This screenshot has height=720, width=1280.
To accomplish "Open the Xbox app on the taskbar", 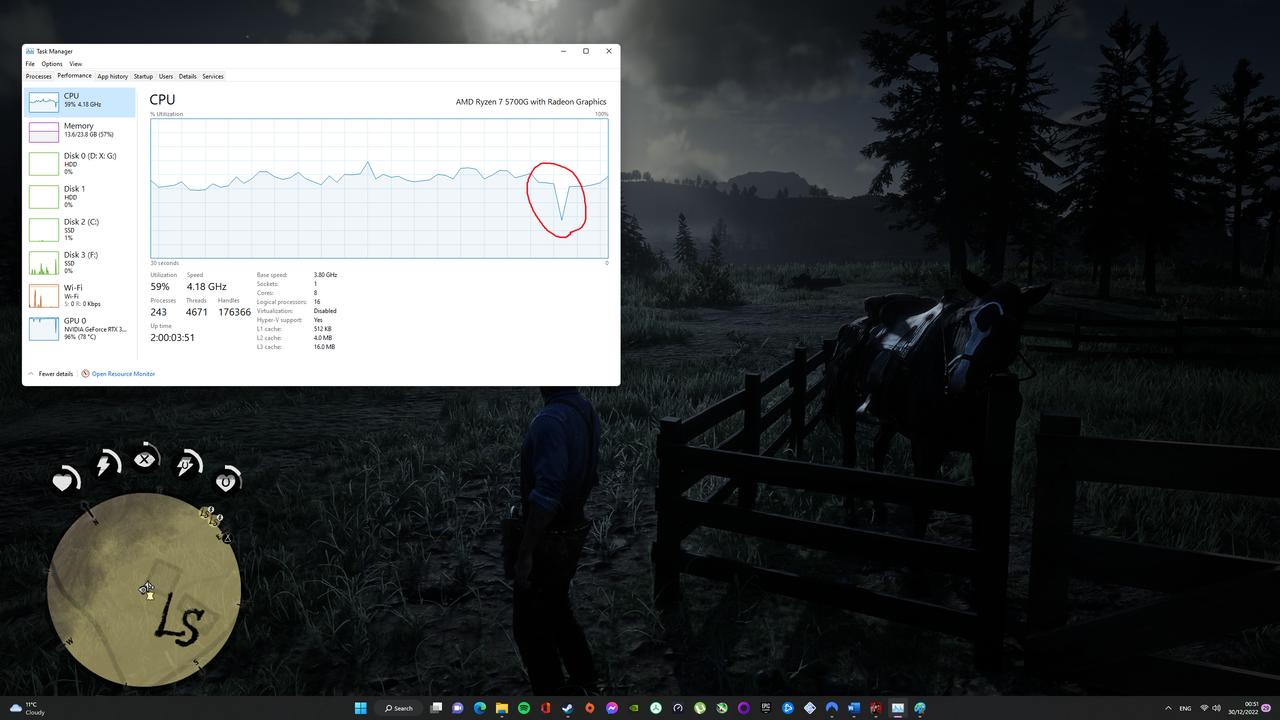I will 722,708.
